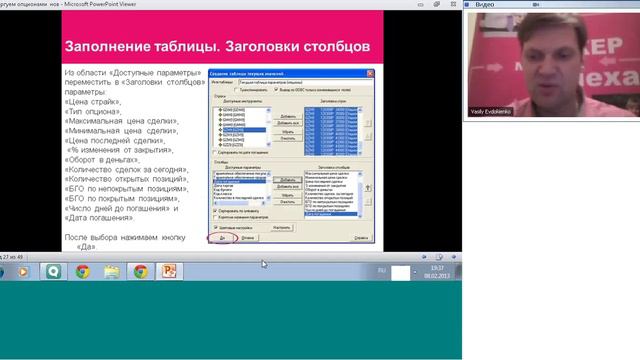This screenshot has width=640, height=360.
Task: Confirm the dialog with the Да button
Action: click(222, 238)
